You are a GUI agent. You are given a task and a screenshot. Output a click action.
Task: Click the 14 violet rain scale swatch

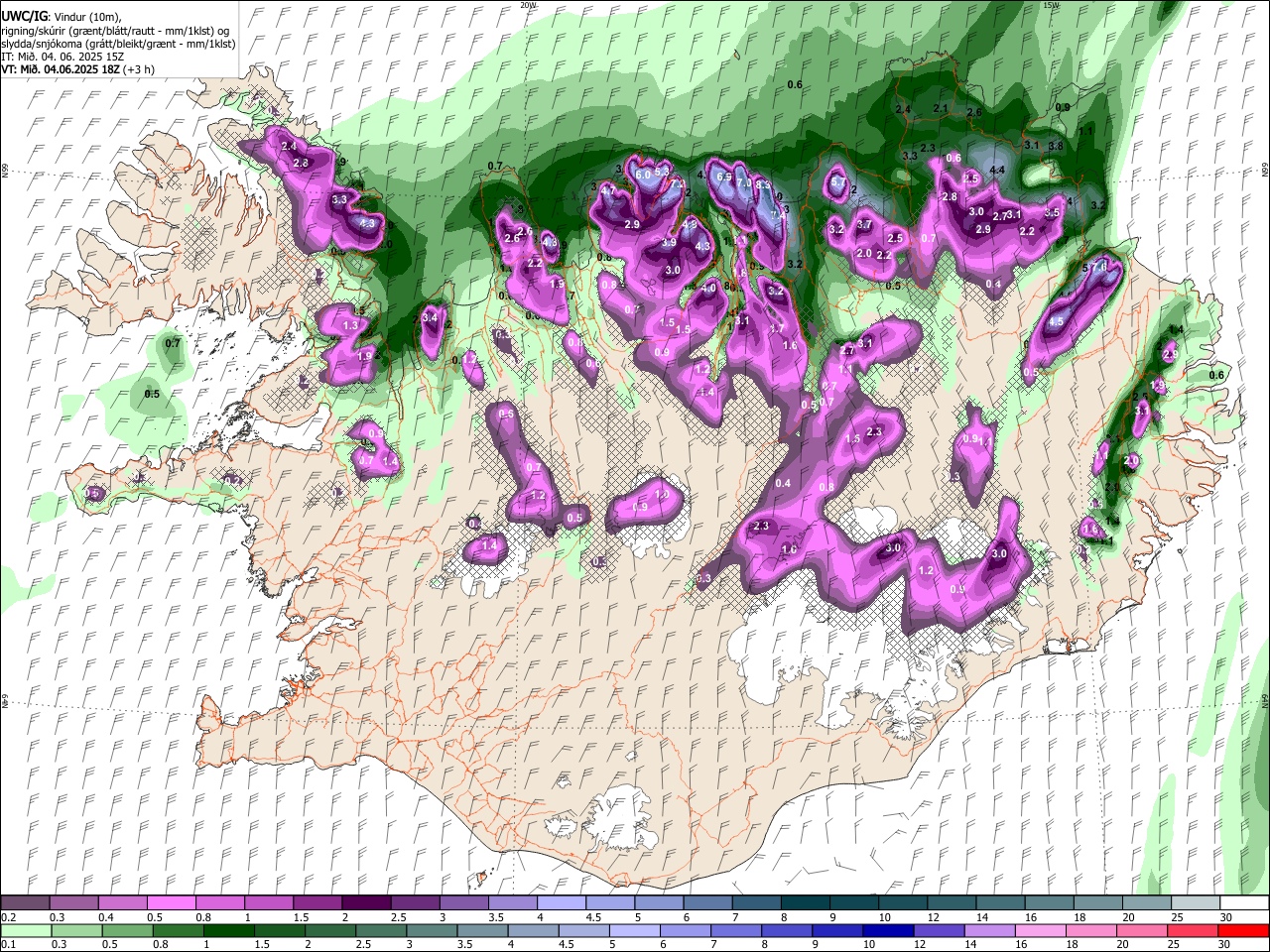pos(990,930)
